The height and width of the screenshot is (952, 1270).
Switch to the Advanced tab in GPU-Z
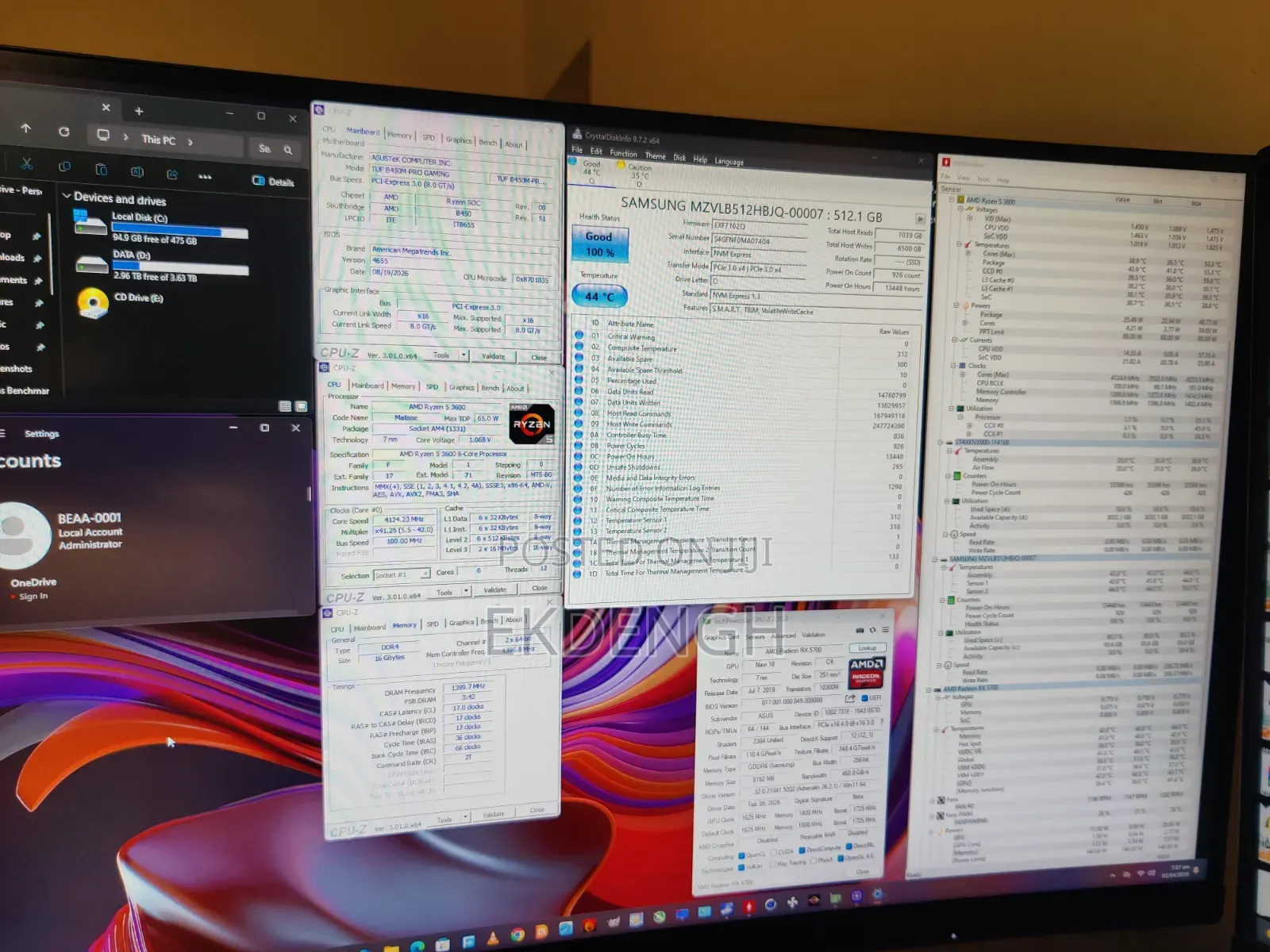coord(783,635)
